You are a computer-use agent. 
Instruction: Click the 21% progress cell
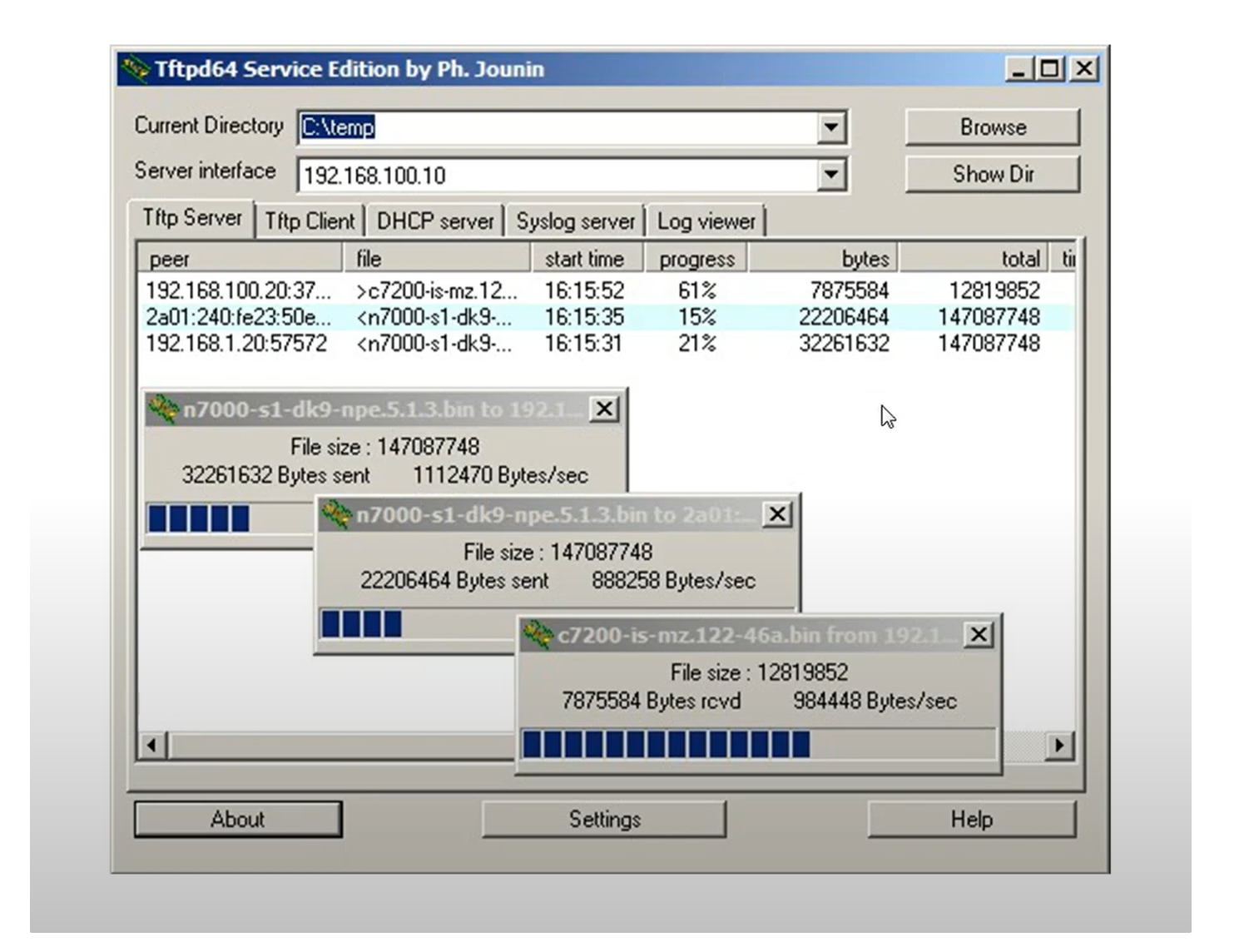(697, 344)
